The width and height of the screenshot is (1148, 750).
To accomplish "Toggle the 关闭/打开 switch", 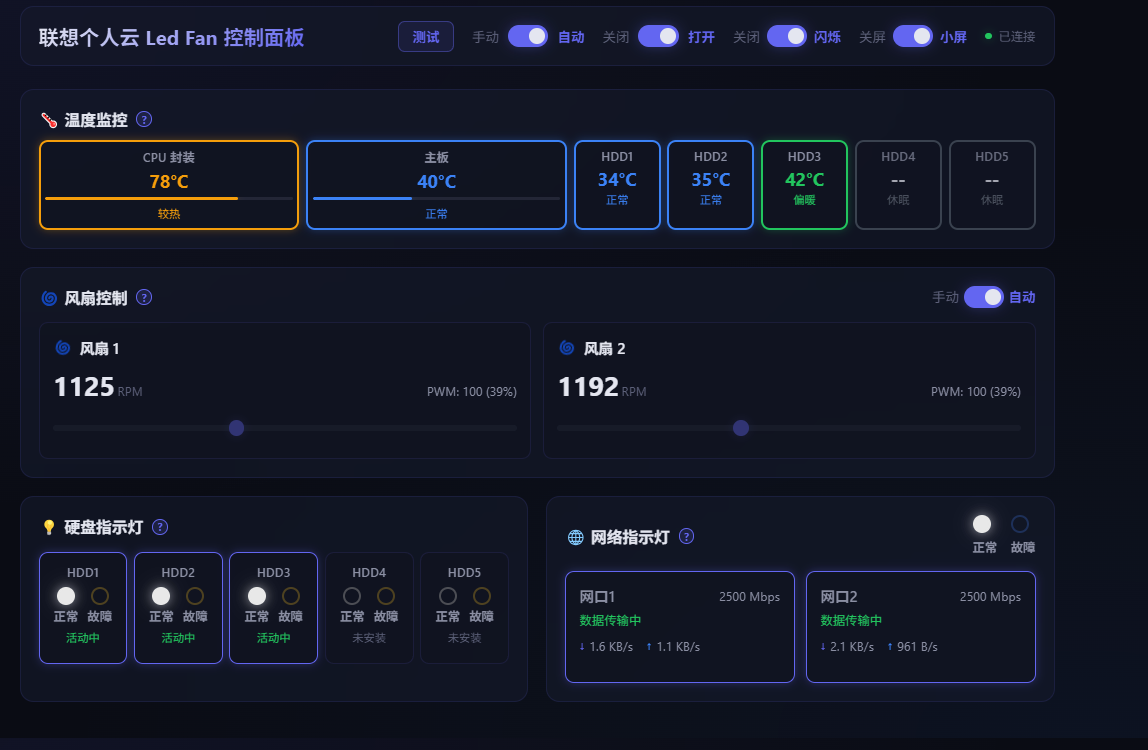I will coord(658,36).
